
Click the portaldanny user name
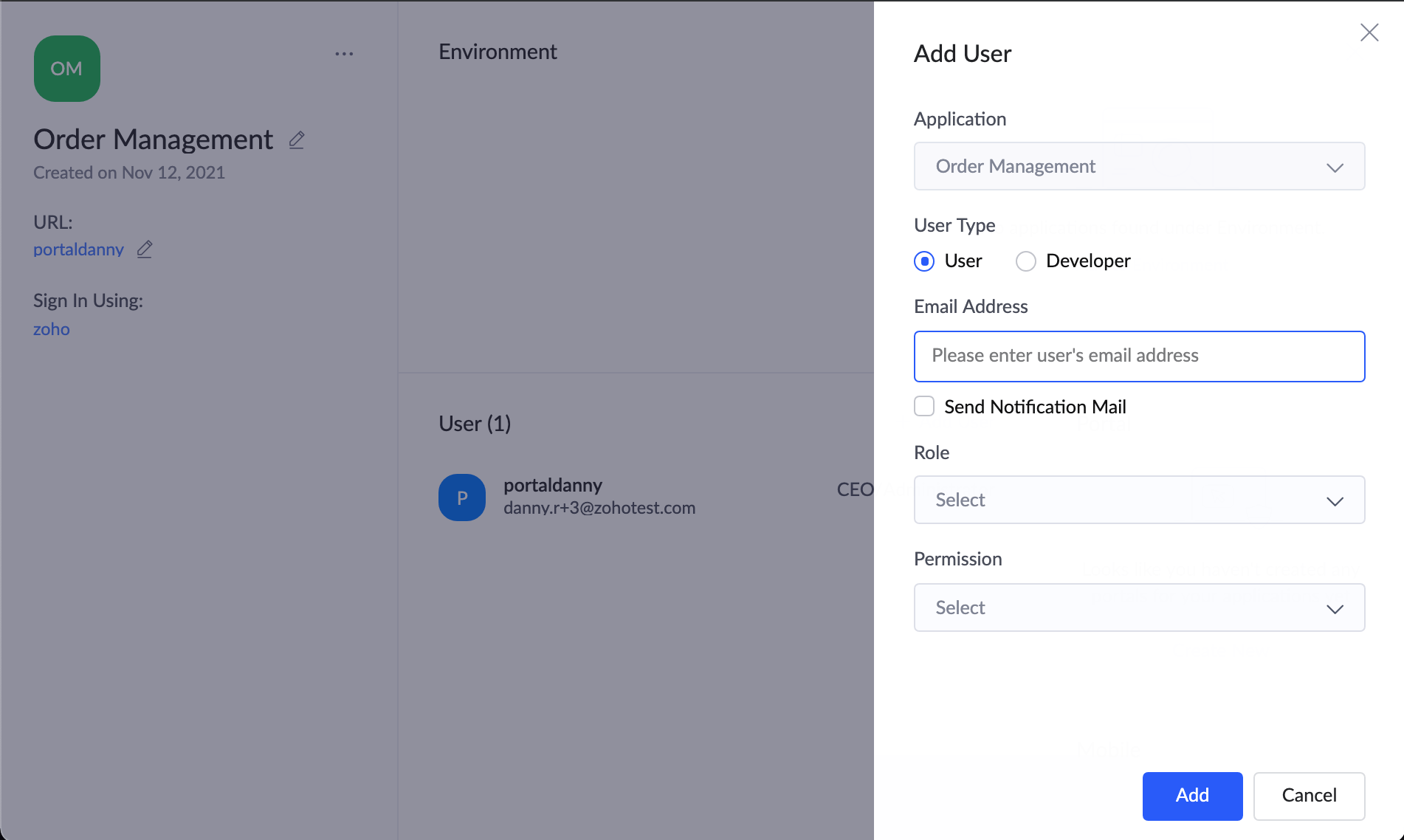(x=553, y=485)
